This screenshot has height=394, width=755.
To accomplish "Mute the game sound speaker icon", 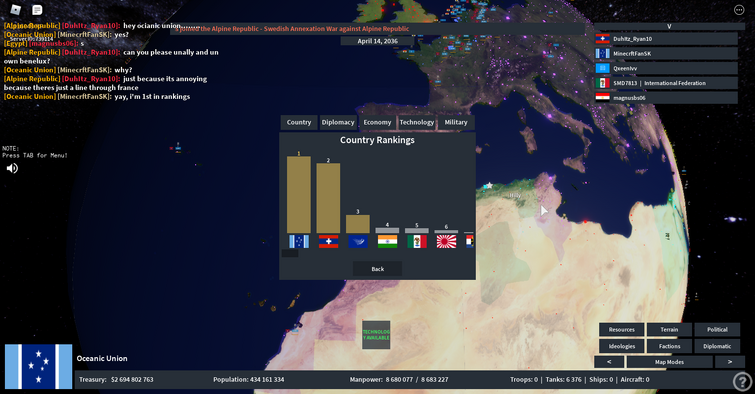I will pos(12,168).
